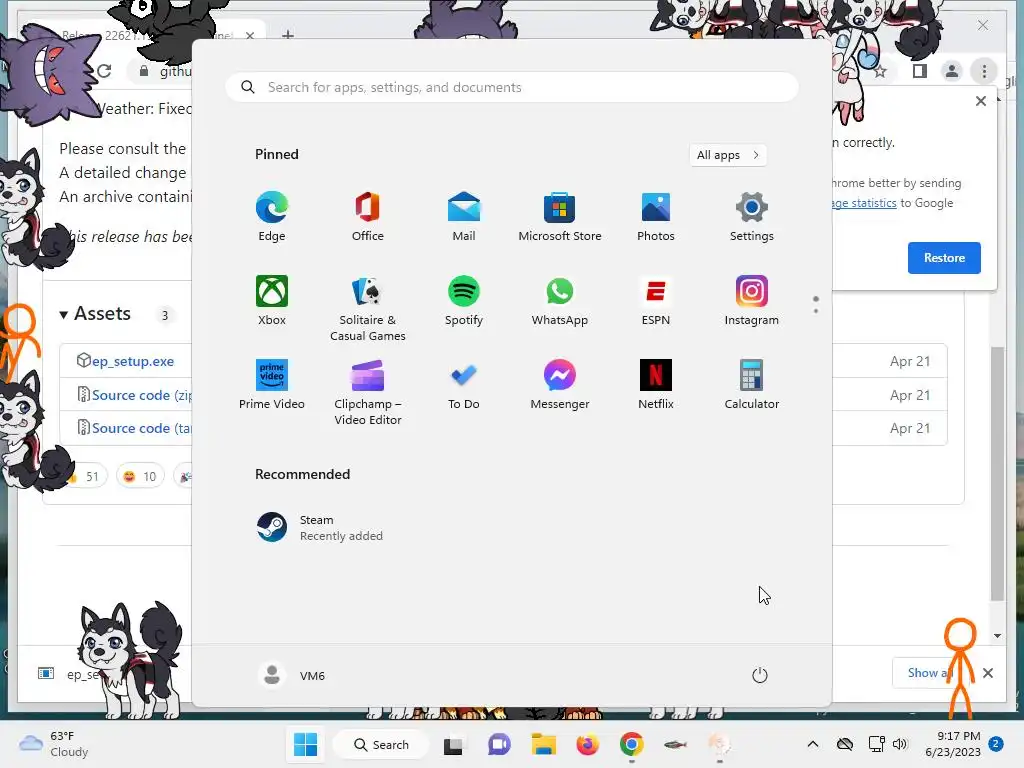This screenshot has height=768, width=1024.
Task: Open a new Chrome tab
Action: pyautogui.click(x=288, y=34)
